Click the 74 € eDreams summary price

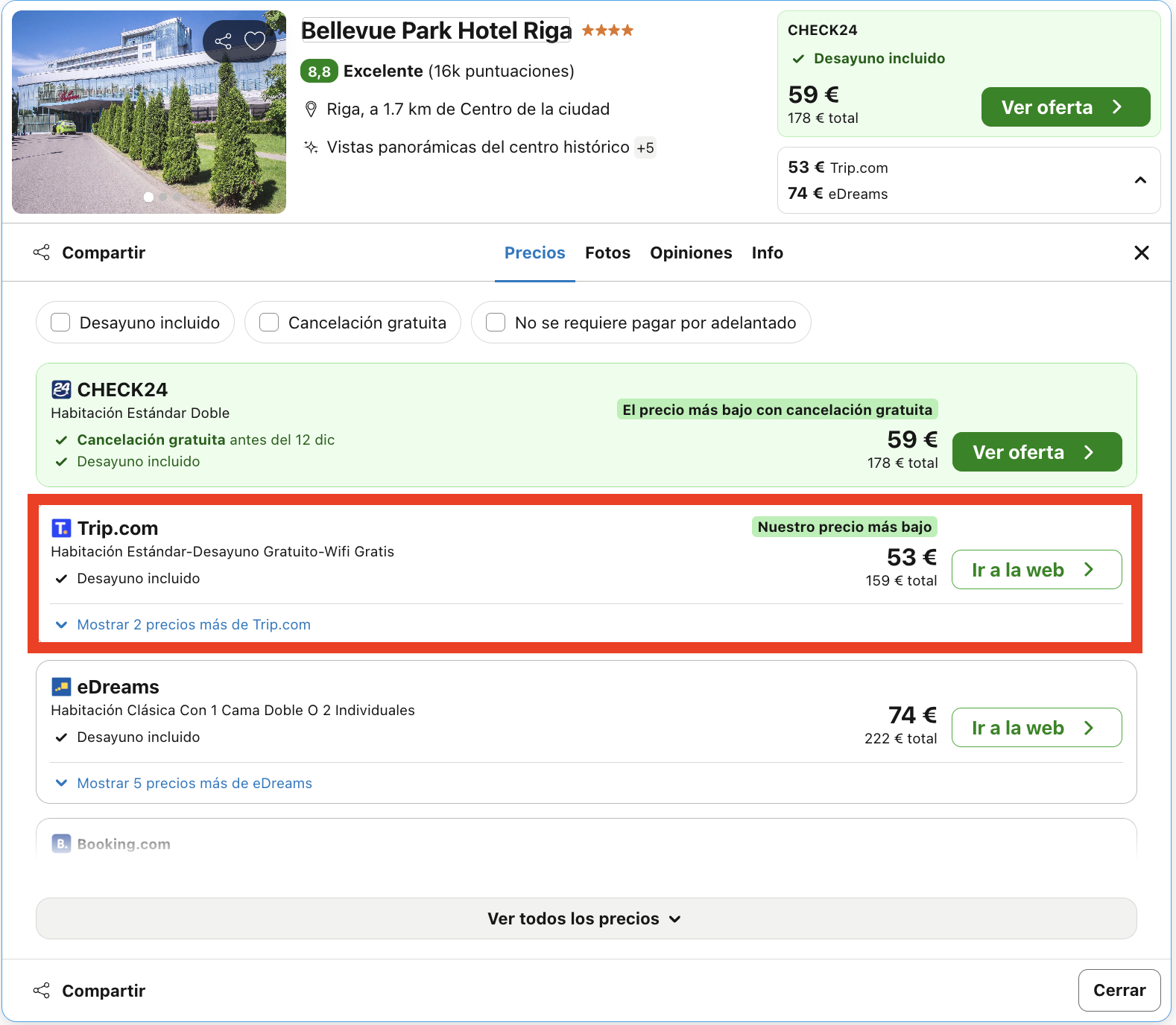[838, 194]
